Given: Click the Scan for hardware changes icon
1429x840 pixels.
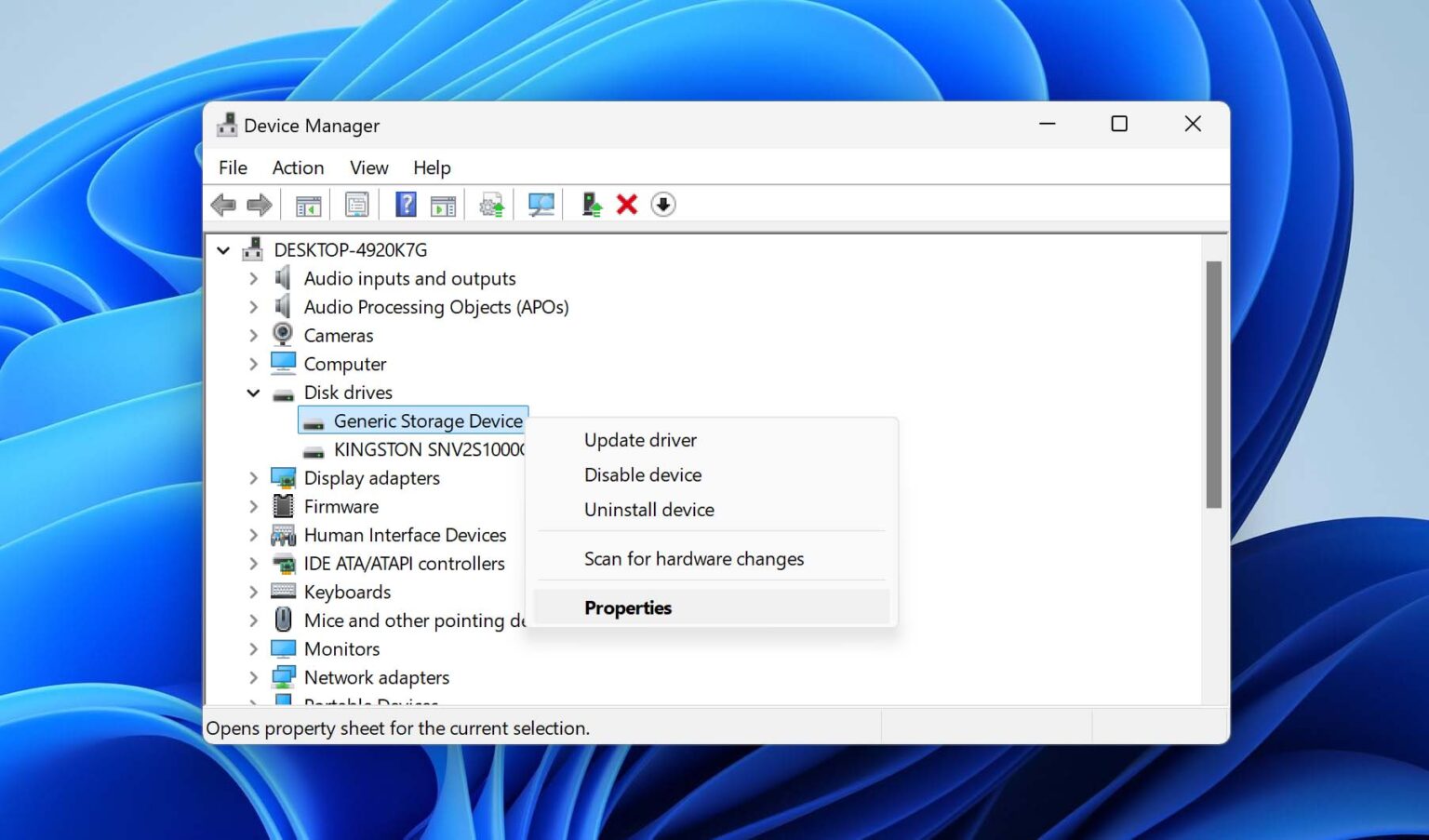Looking at the screenshot, I should (x=542, y=204).
